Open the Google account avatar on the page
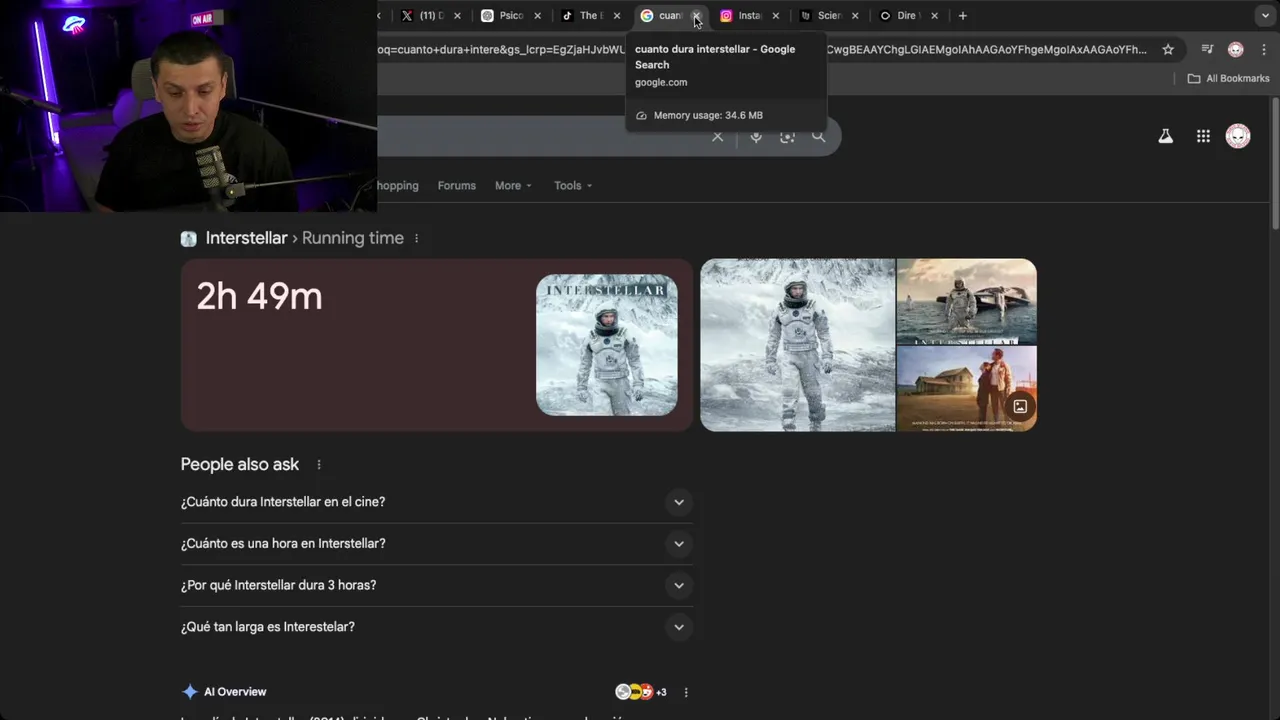1280x720 pixels. pos(1238,136)
